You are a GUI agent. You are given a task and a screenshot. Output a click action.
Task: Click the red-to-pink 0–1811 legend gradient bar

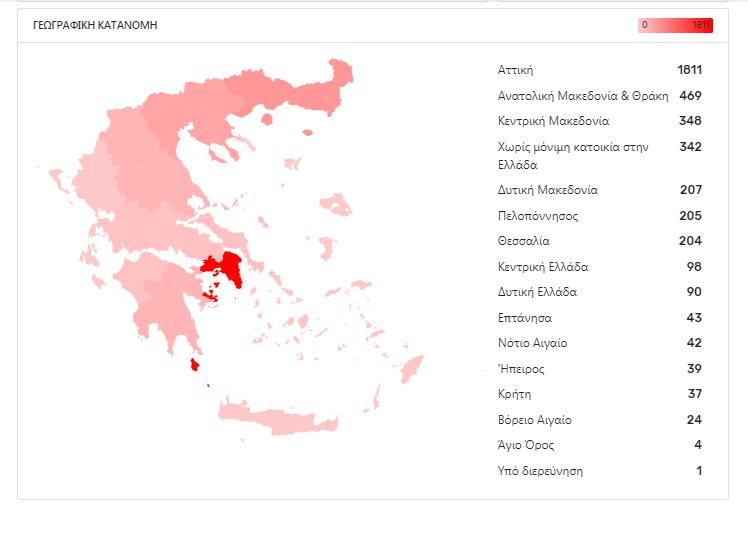(x=675, y=25)
